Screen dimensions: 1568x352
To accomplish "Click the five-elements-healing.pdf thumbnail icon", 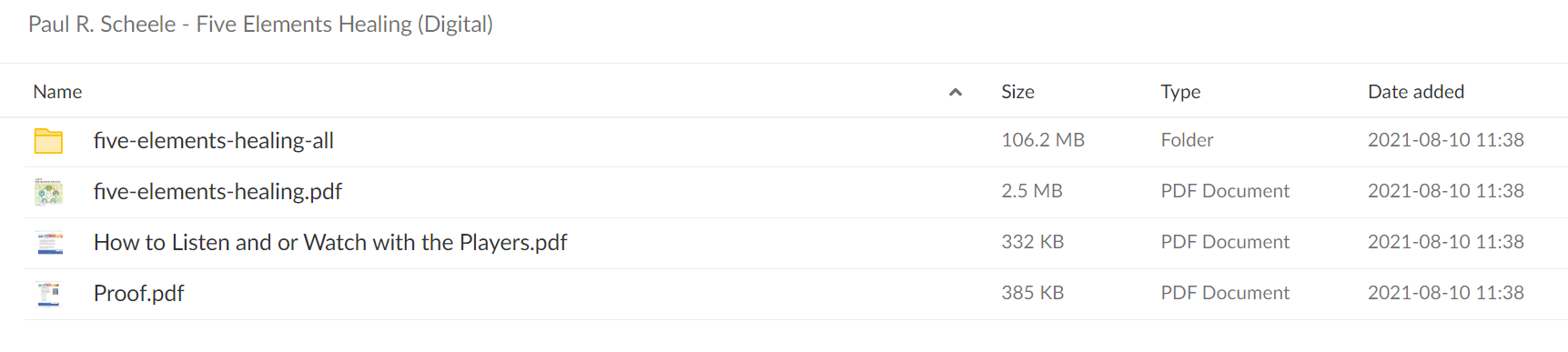I will coord(48,192).
